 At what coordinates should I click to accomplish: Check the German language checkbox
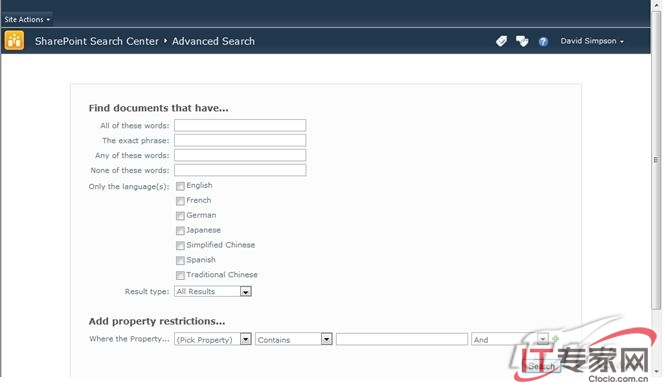tap(180, 215)
